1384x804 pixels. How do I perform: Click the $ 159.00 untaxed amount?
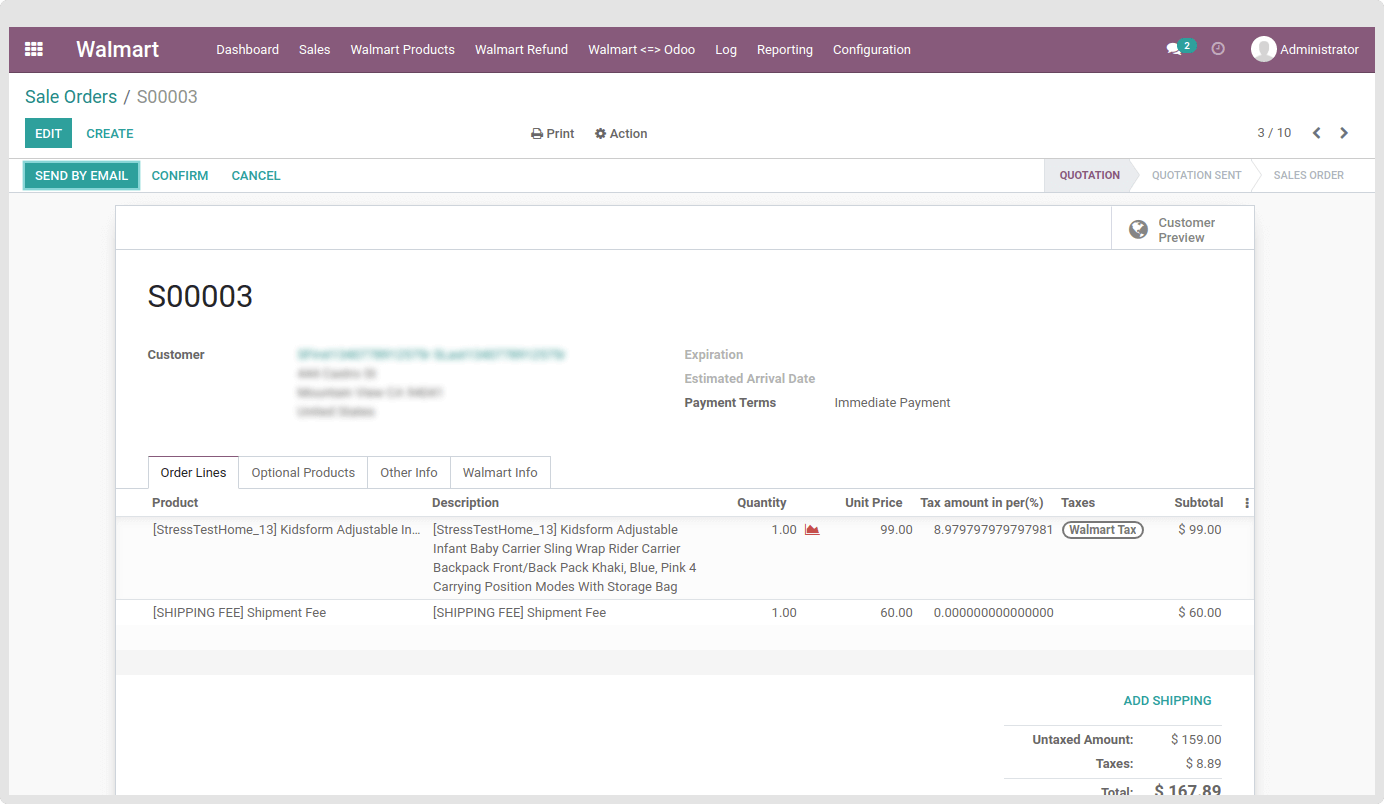tap(1196, 740)
